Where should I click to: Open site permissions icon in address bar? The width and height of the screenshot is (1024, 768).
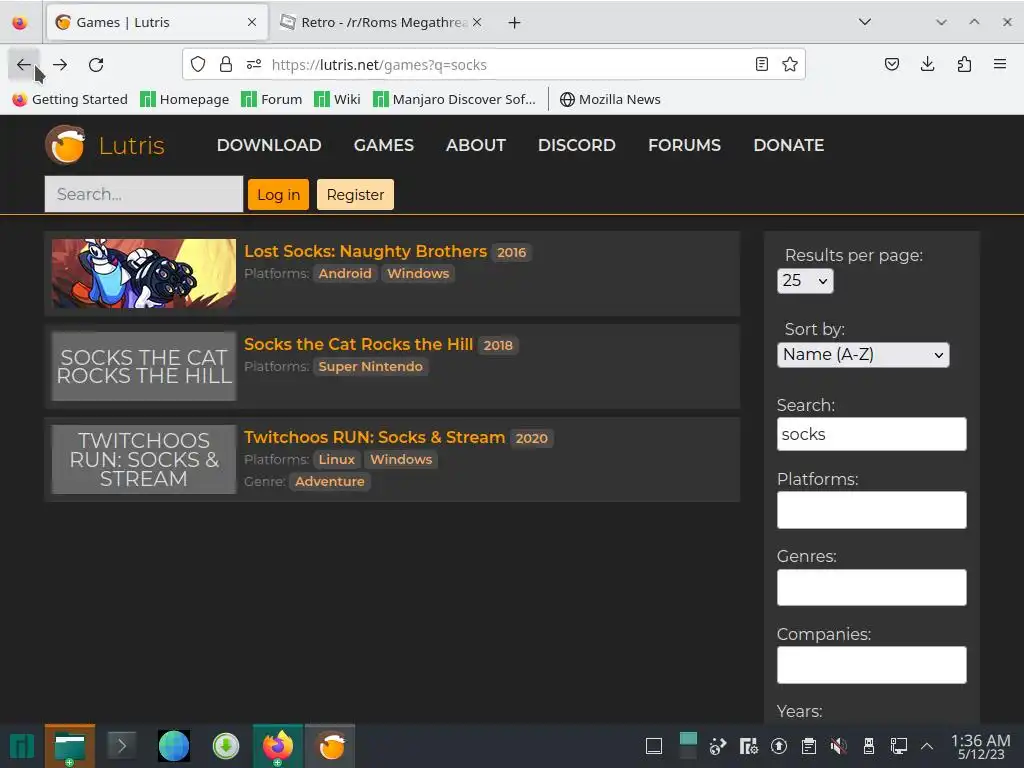point(254,64)
